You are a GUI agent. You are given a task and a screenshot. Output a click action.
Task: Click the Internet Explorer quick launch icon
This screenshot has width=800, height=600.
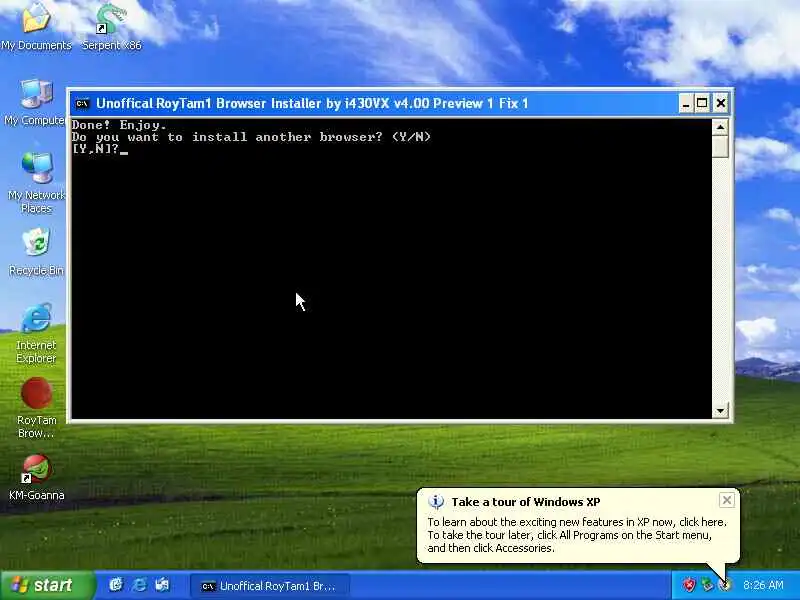pos(139,585)
